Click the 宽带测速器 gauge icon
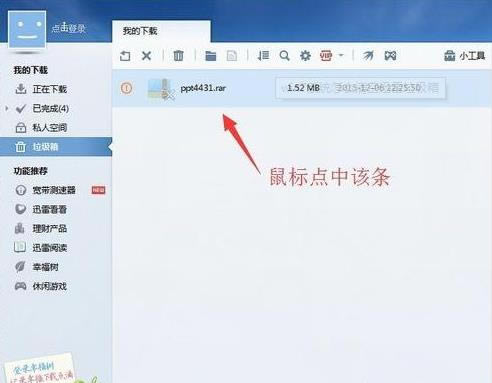Image resolution: width=492 pixels, height=383 pixels. pos(21,190)
